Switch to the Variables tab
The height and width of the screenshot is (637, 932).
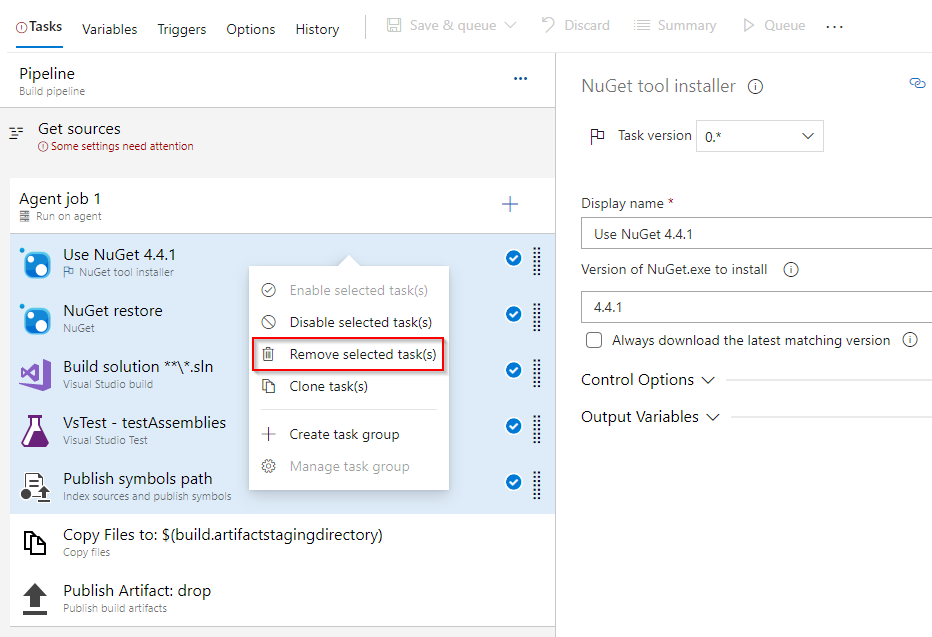[x=109, y=29]
